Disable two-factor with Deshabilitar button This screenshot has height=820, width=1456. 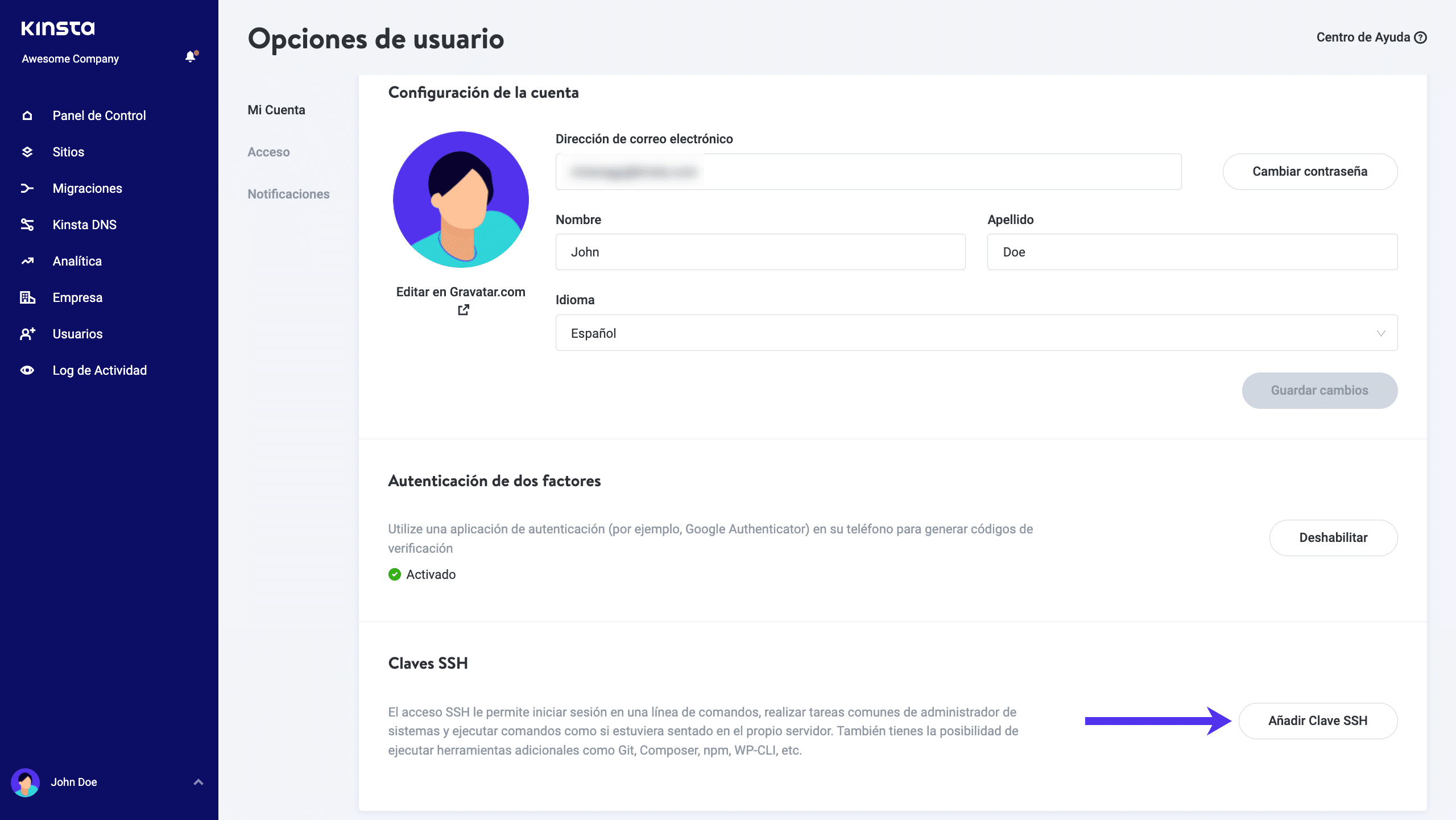click(x=1333, y=537)
